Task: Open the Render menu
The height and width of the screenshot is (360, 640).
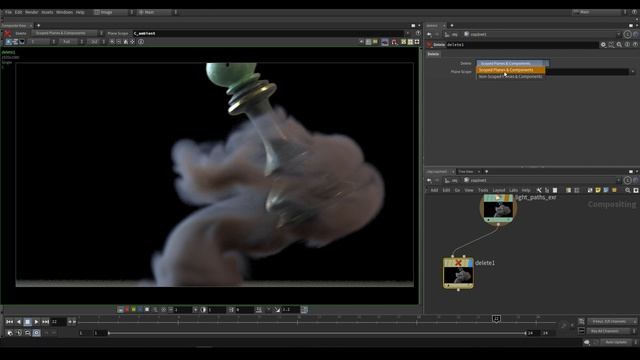Action: [x=31, y=12]
